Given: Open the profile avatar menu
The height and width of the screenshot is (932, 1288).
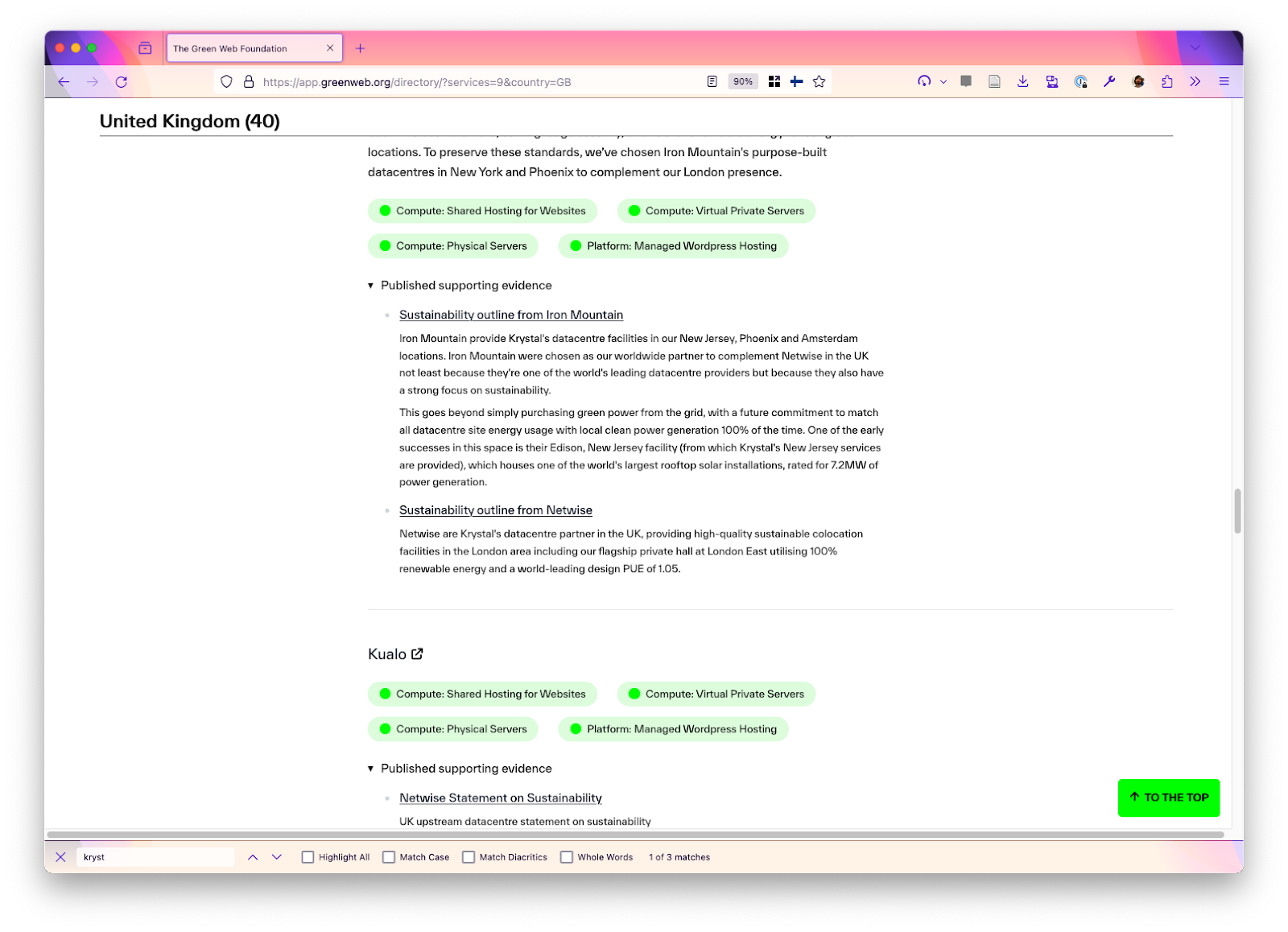Looking at the screenshot, I should pos(1138,81).
